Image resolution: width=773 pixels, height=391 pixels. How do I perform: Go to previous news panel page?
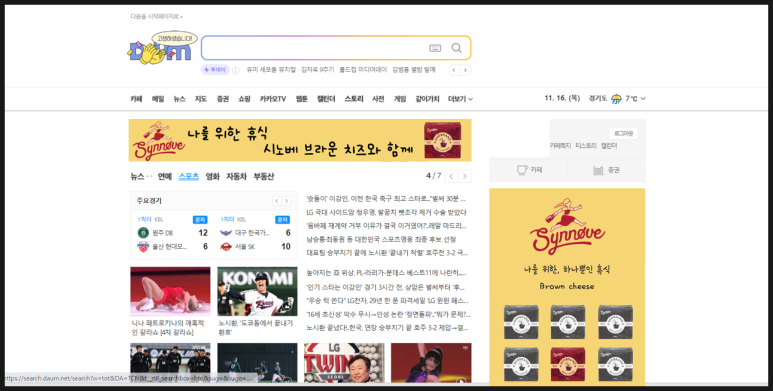tap(451, 176)
